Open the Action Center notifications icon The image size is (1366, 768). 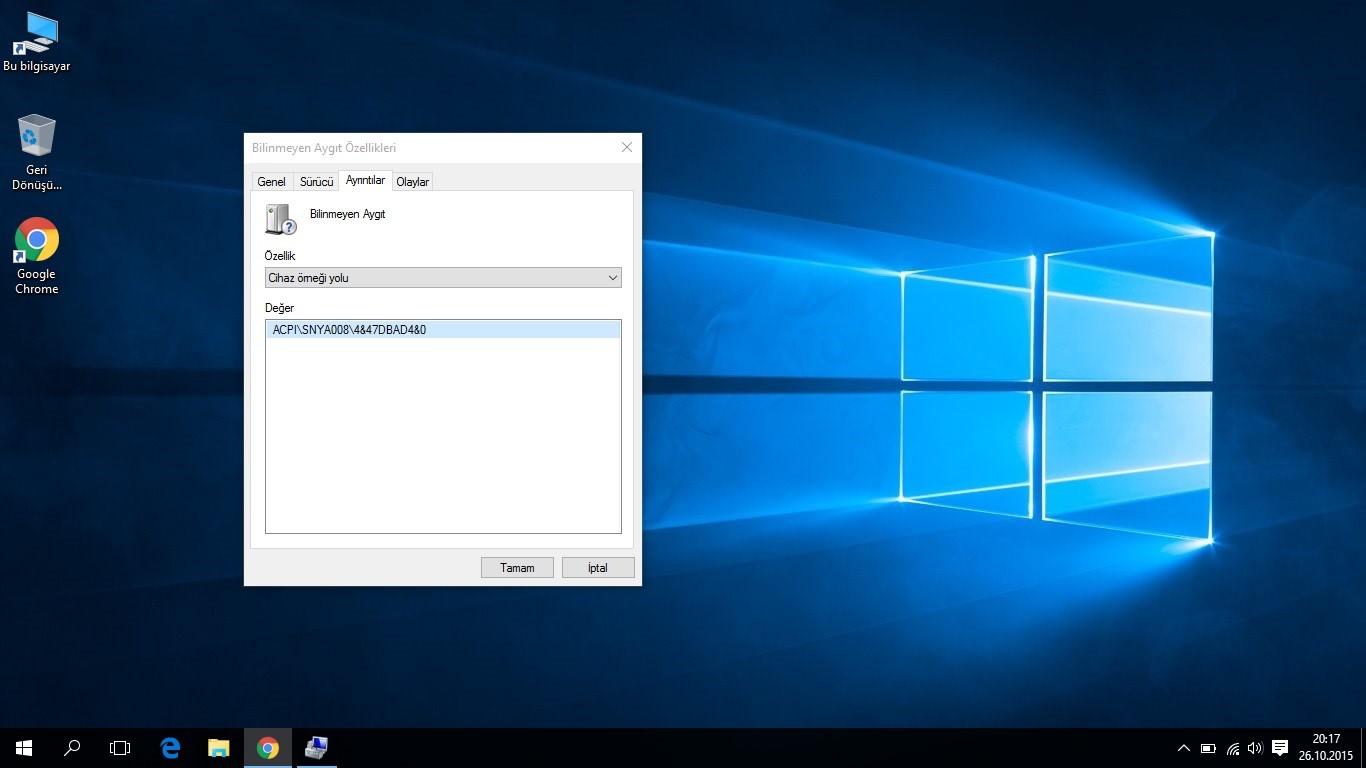tap(1279, 748)
